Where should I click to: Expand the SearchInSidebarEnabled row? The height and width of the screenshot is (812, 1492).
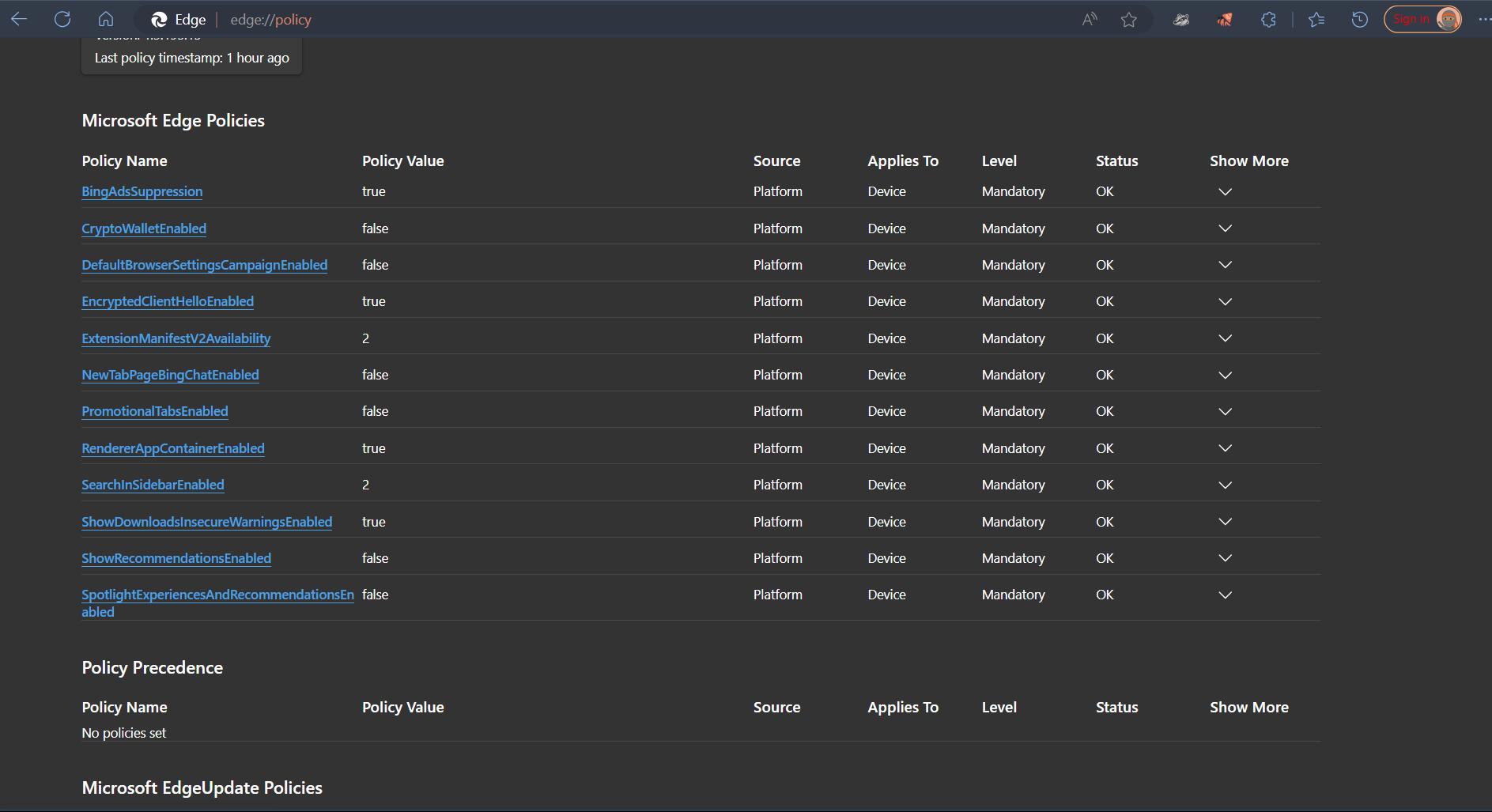click(1225, 485)
